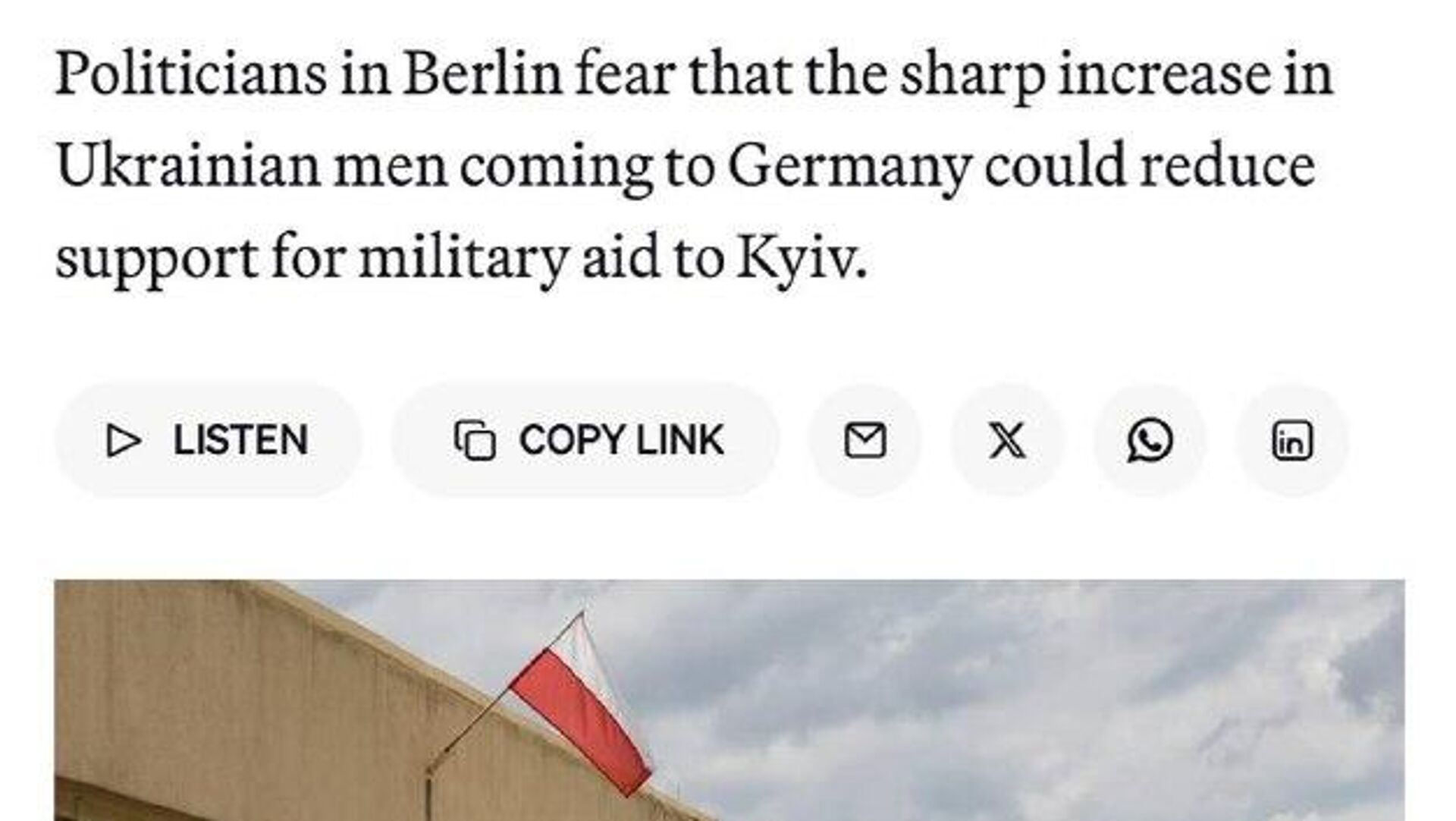Share the article via the email envelope icon
1456x821 pixels.
pyautogui.click(x=865, y=440)
